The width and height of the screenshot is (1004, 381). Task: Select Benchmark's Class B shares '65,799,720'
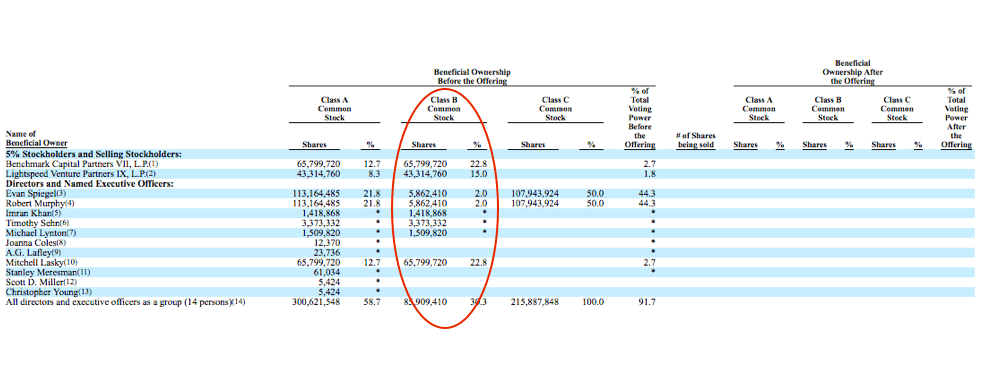click(x=425, y=164)
